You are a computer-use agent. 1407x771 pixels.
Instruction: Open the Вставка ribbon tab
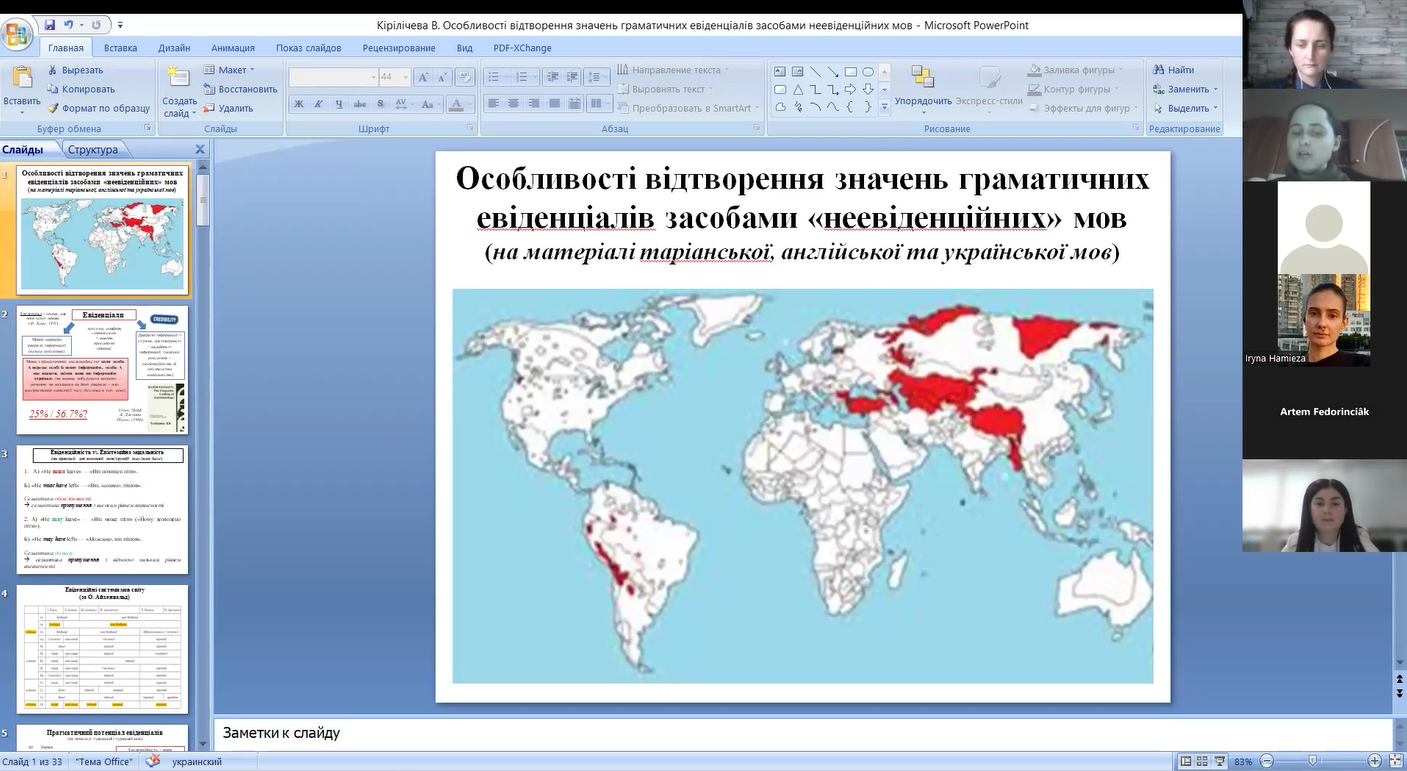[x=121, y=47]
